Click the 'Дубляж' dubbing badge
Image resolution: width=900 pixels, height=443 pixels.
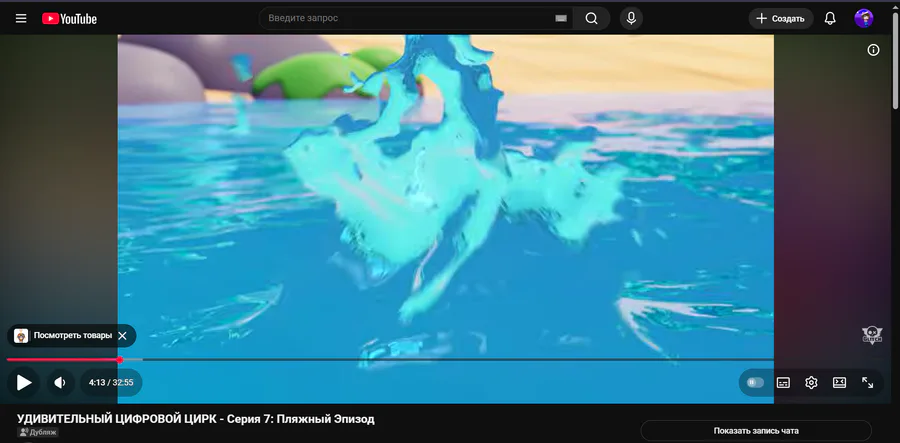[38, 432]
